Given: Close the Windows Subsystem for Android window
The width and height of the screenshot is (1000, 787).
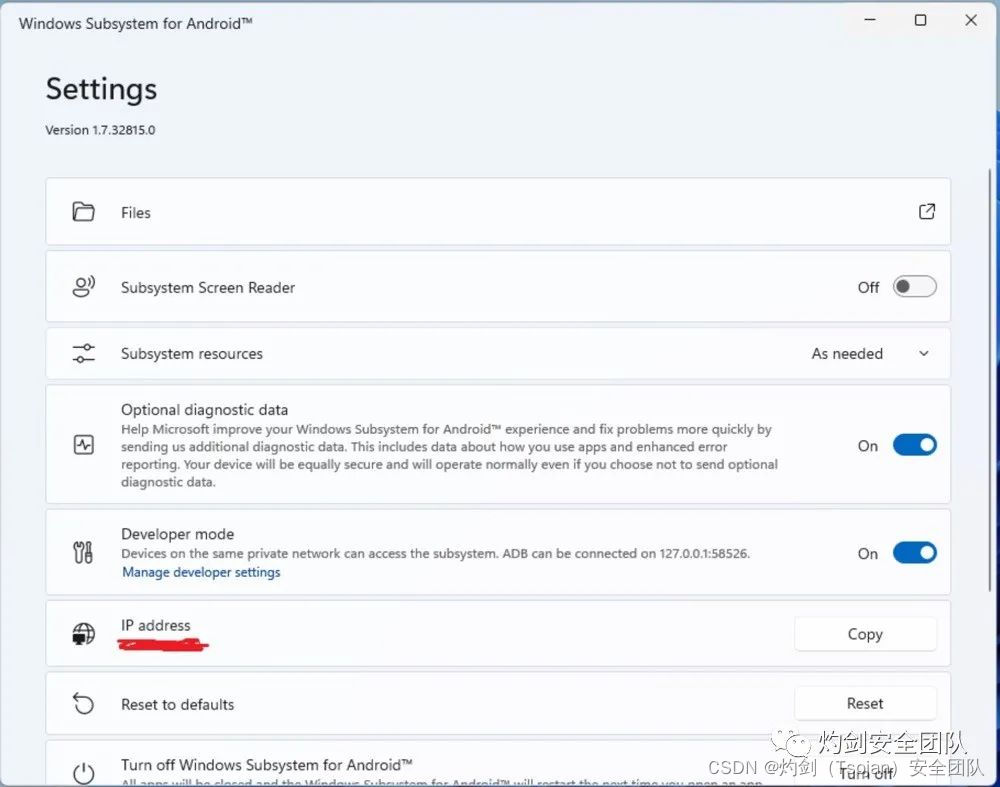Looking at the screenshot, I should tap(971, 20).
